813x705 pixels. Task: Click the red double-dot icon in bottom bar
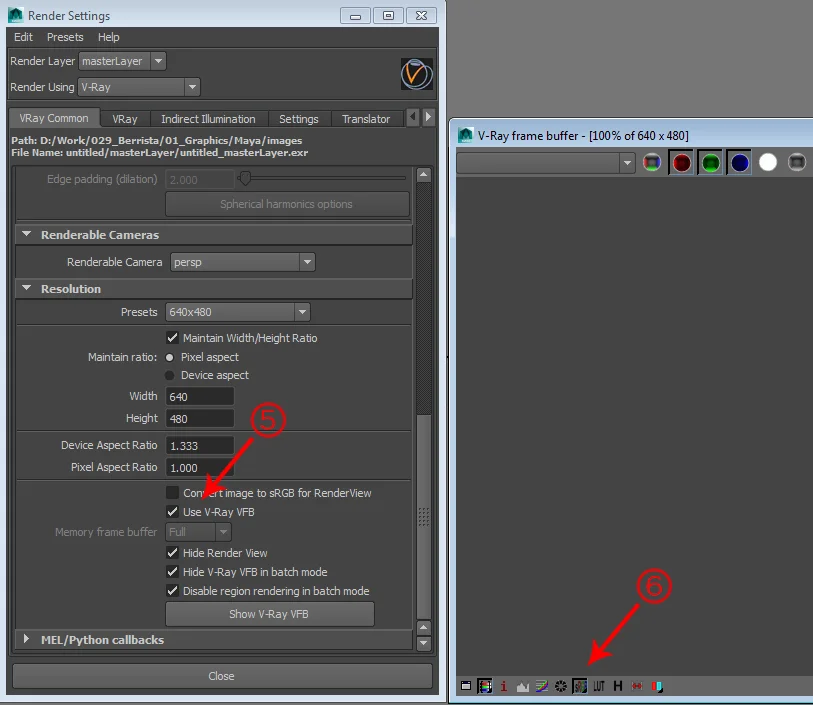(637, 686)
